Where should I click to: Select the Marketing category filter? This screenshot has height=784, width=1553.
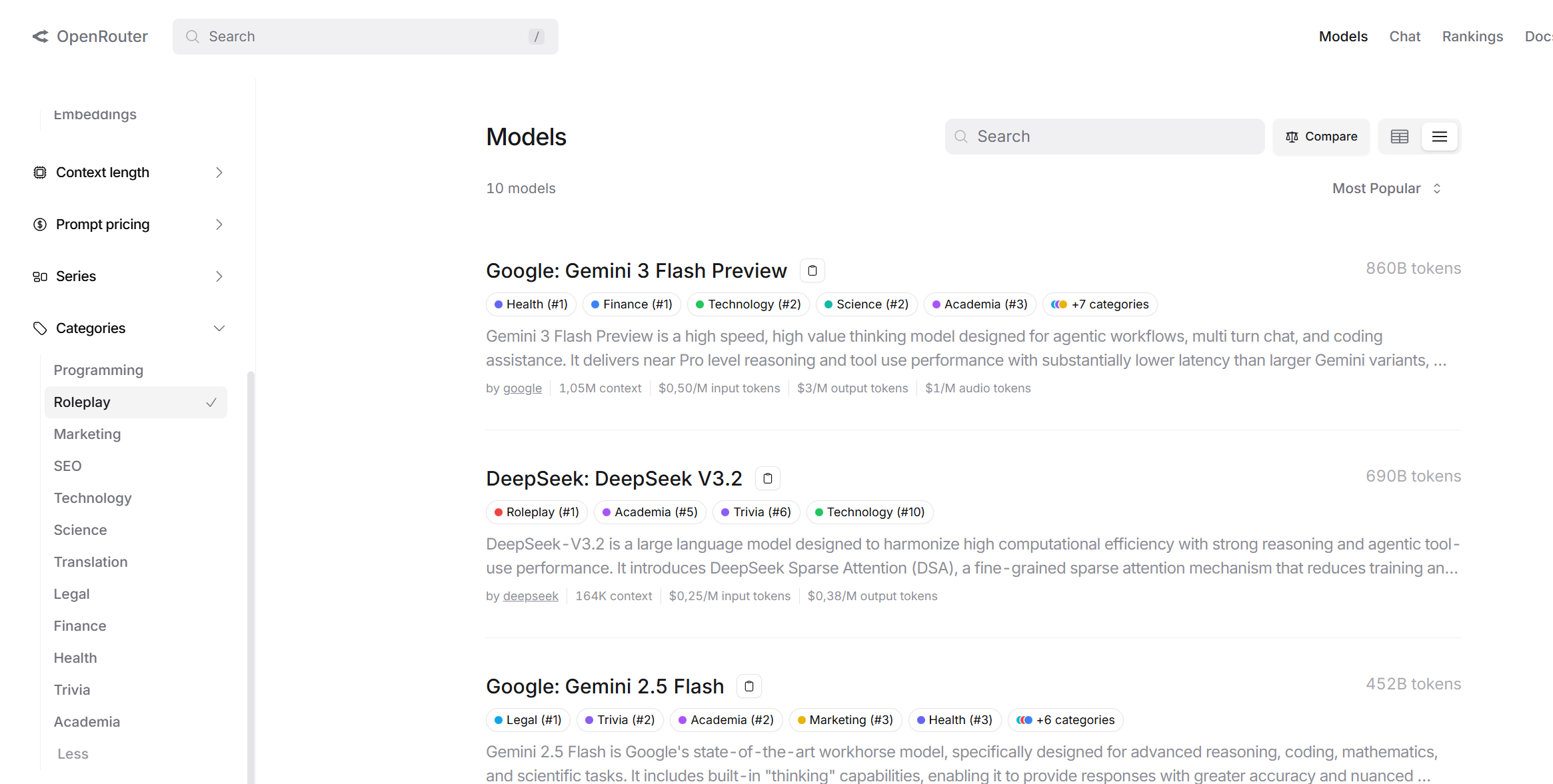pyautogui.click(x=87, y=434)
